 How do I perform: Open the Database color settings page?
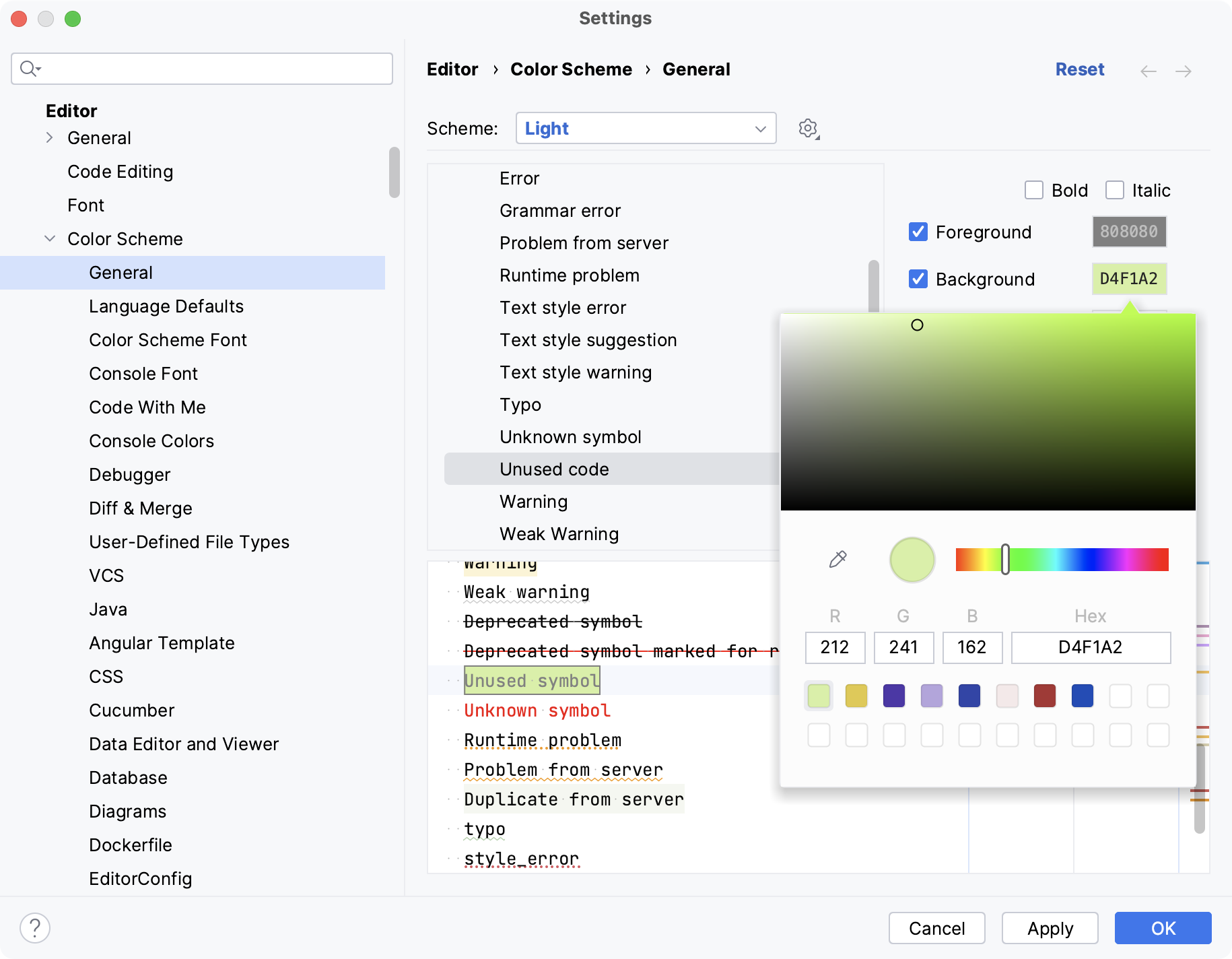pos(128,778)
